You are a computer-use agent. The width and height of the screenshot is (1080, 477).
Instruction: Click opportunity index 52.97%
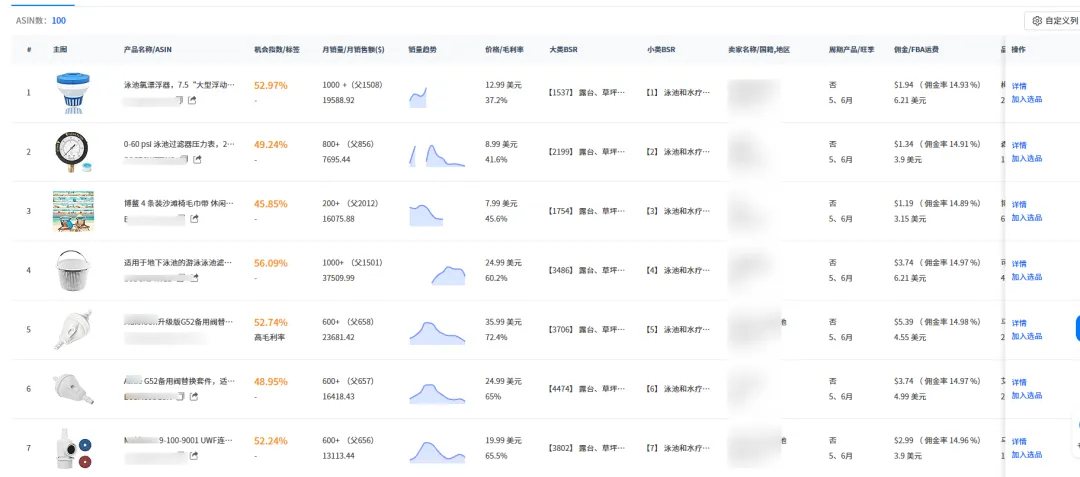271,85
